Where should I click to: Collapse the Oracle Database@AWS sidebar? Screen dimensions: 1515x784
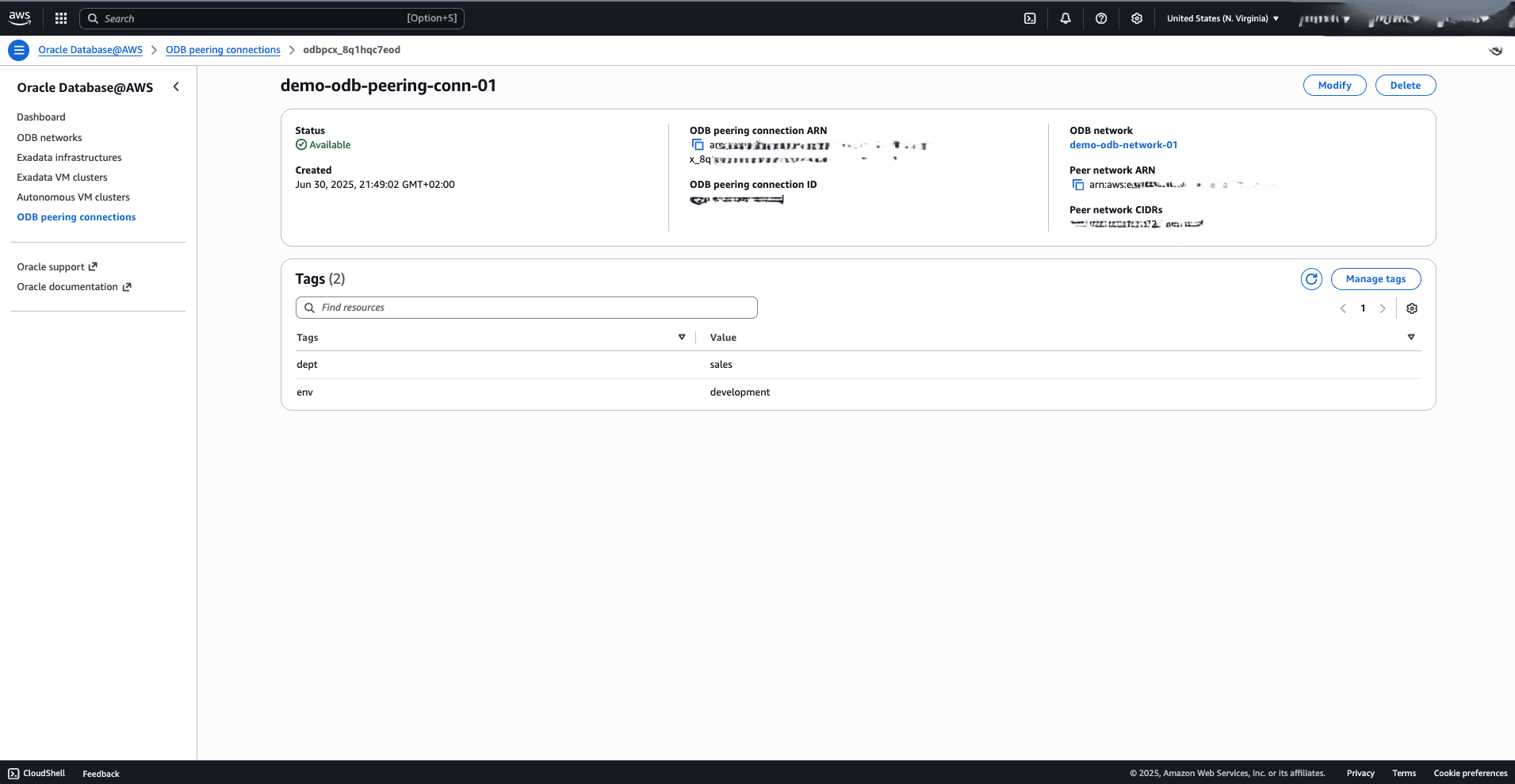[x=176, y=86]
